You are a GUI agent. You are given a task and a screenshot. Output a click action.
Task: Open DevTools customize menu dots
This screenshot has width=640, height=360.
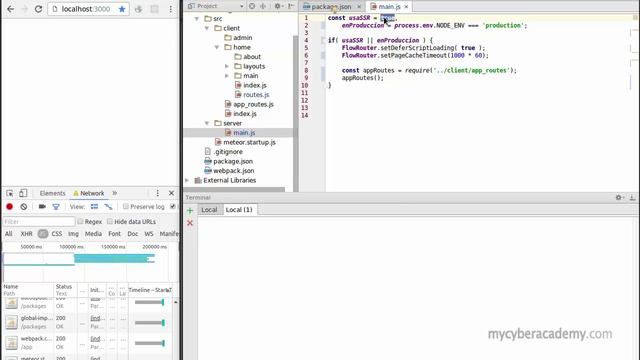tap(158, 193)
